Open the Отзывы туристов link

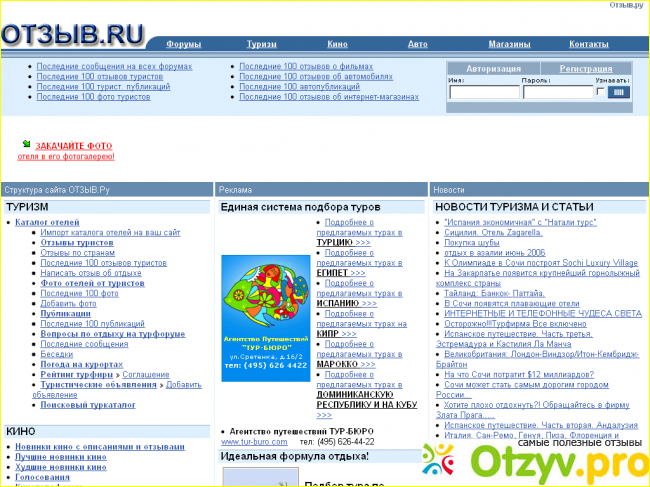pyautogui.click(x=77, y=242)
